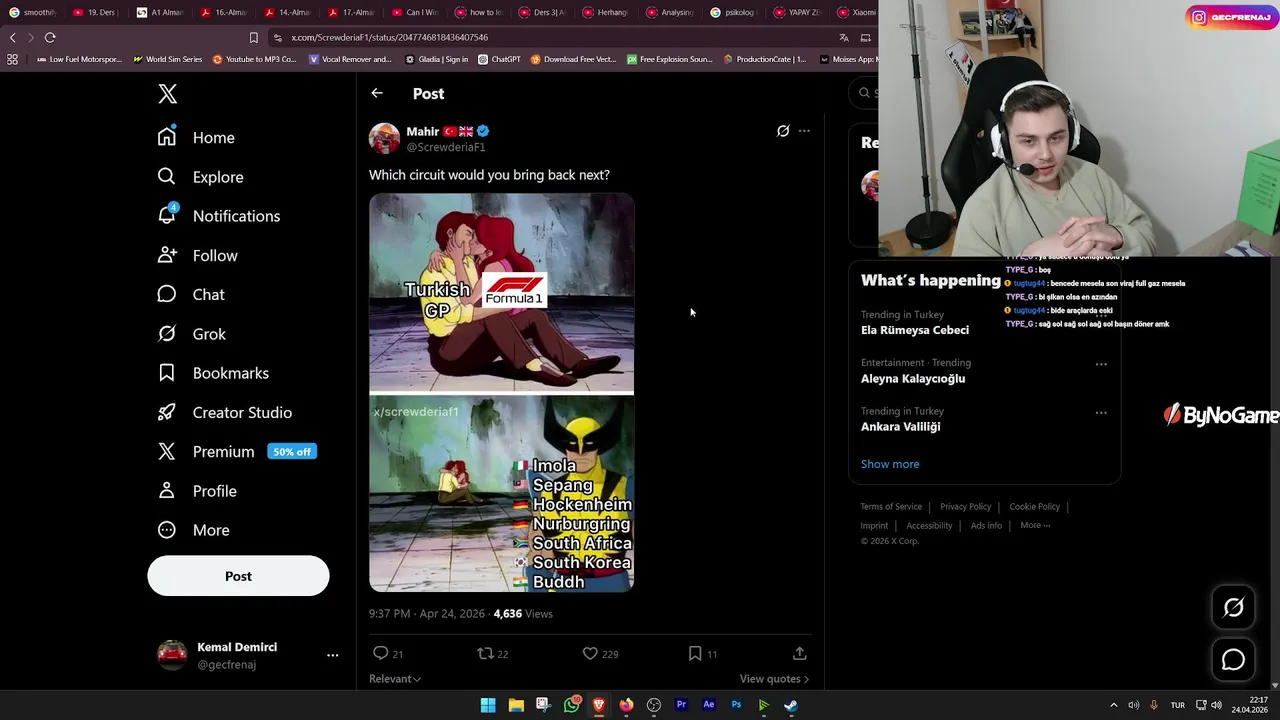Switch to the smoothify browser tab

pyautogui.click(x=32, y=12)
